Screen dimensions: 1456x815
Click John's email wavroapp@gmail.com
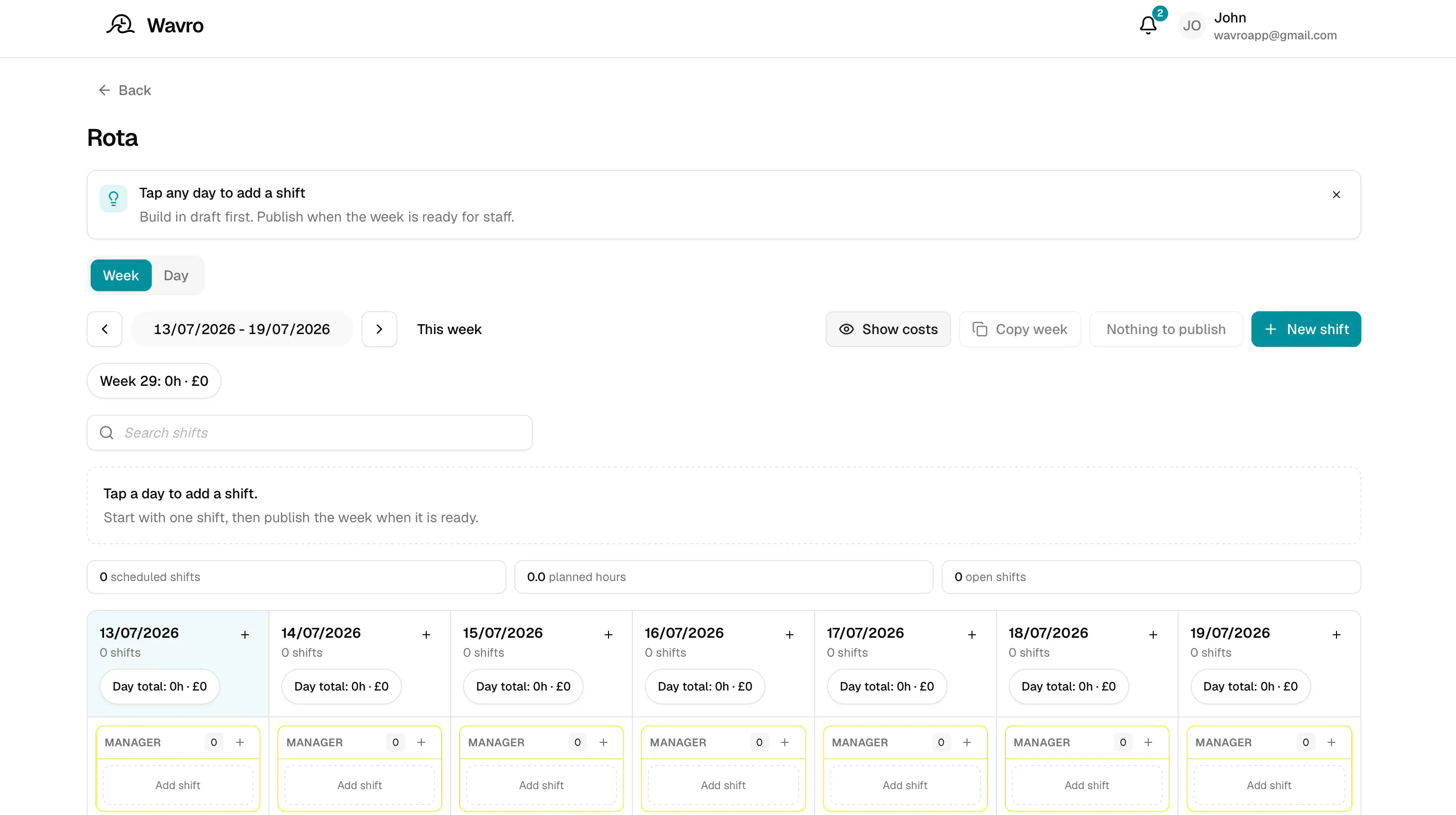point(1275,35)
